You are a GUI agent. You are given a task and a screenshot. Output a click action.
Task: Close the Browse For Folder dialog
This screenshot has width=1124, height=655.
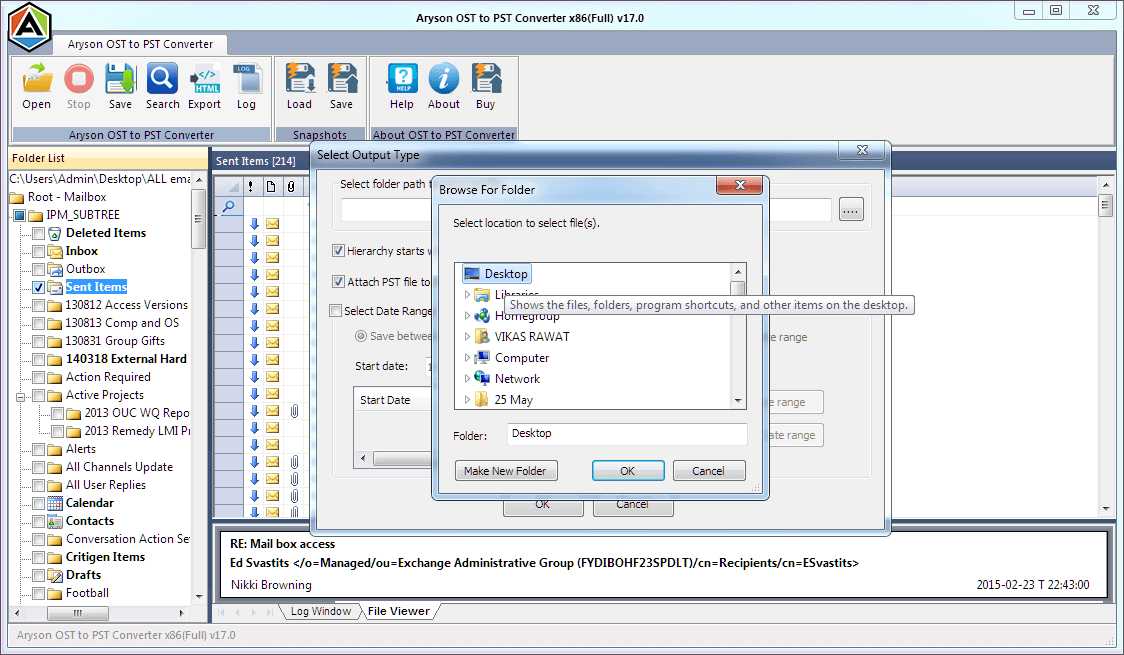pos(740,186)
